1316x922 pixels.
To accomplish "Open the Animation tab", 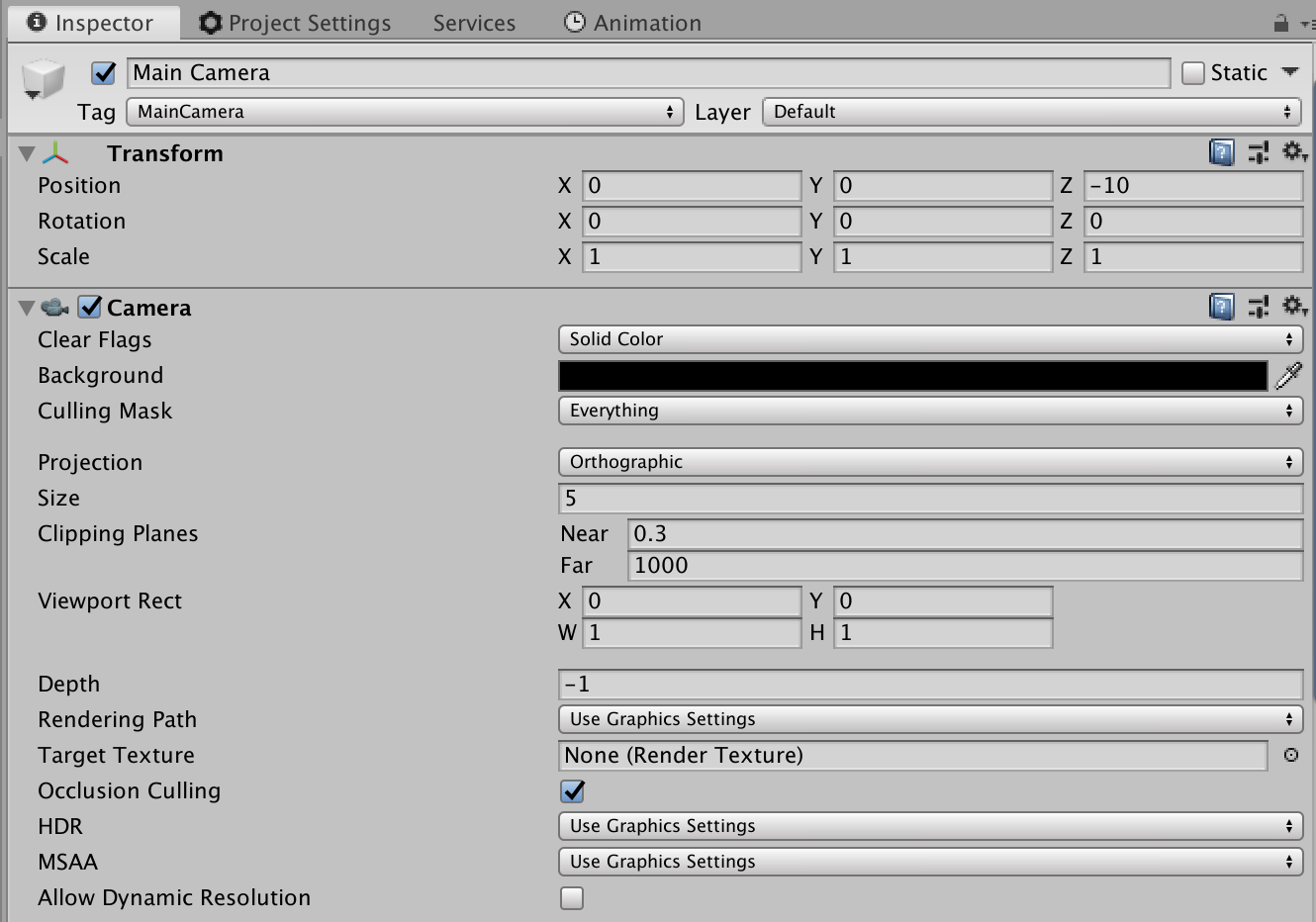I will 631,22.
